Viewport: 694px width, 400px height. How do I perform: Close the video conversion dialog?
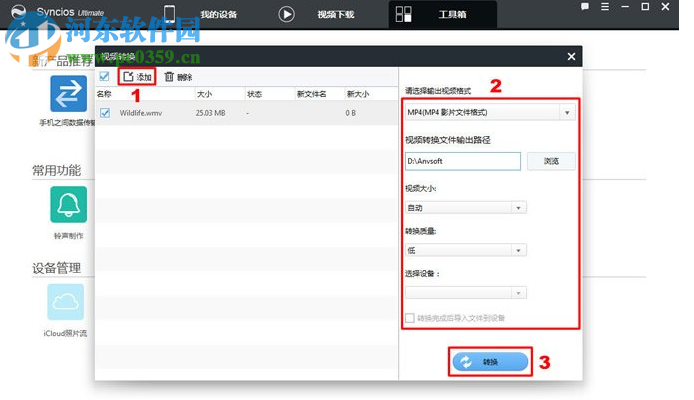[x=571, y=57]
